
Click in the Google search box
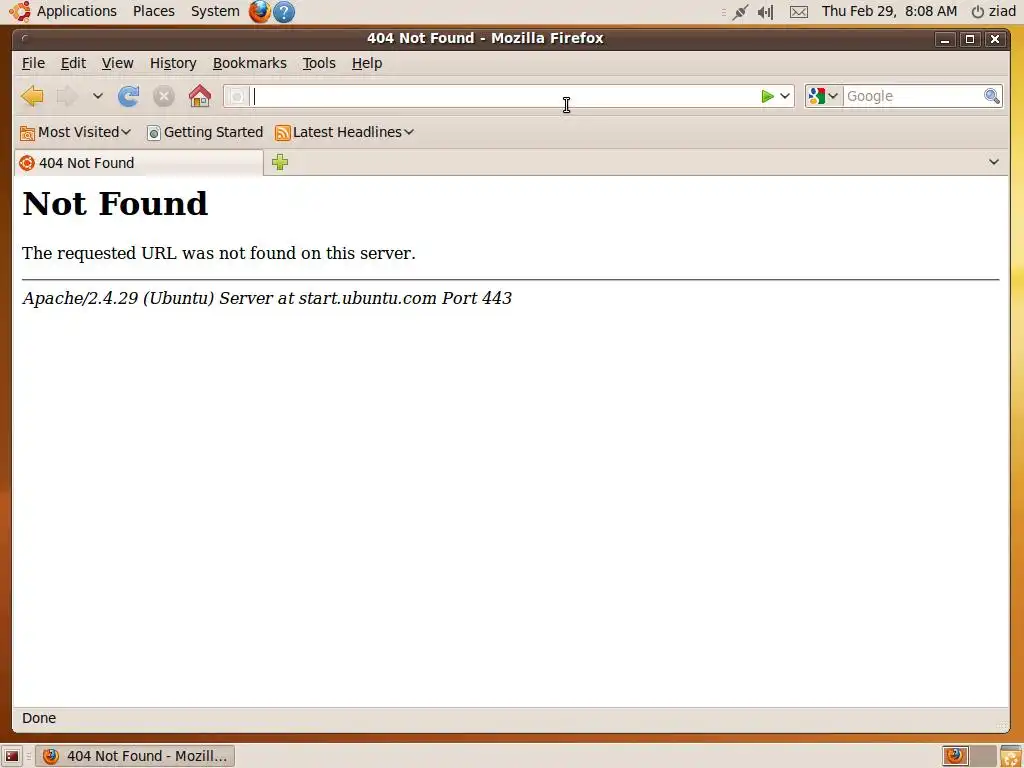(913, 96)
